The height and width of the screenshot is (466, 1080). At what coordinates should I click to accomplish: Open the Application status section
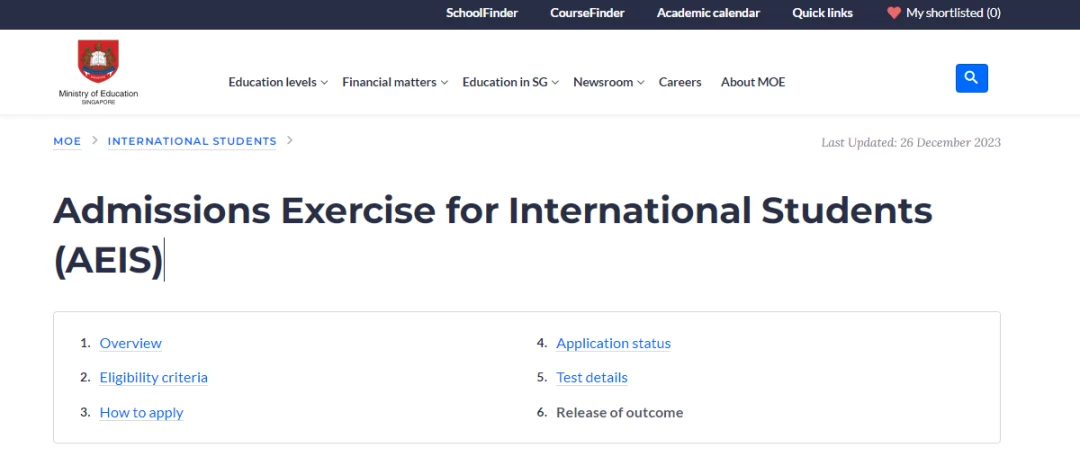[613, 343]
